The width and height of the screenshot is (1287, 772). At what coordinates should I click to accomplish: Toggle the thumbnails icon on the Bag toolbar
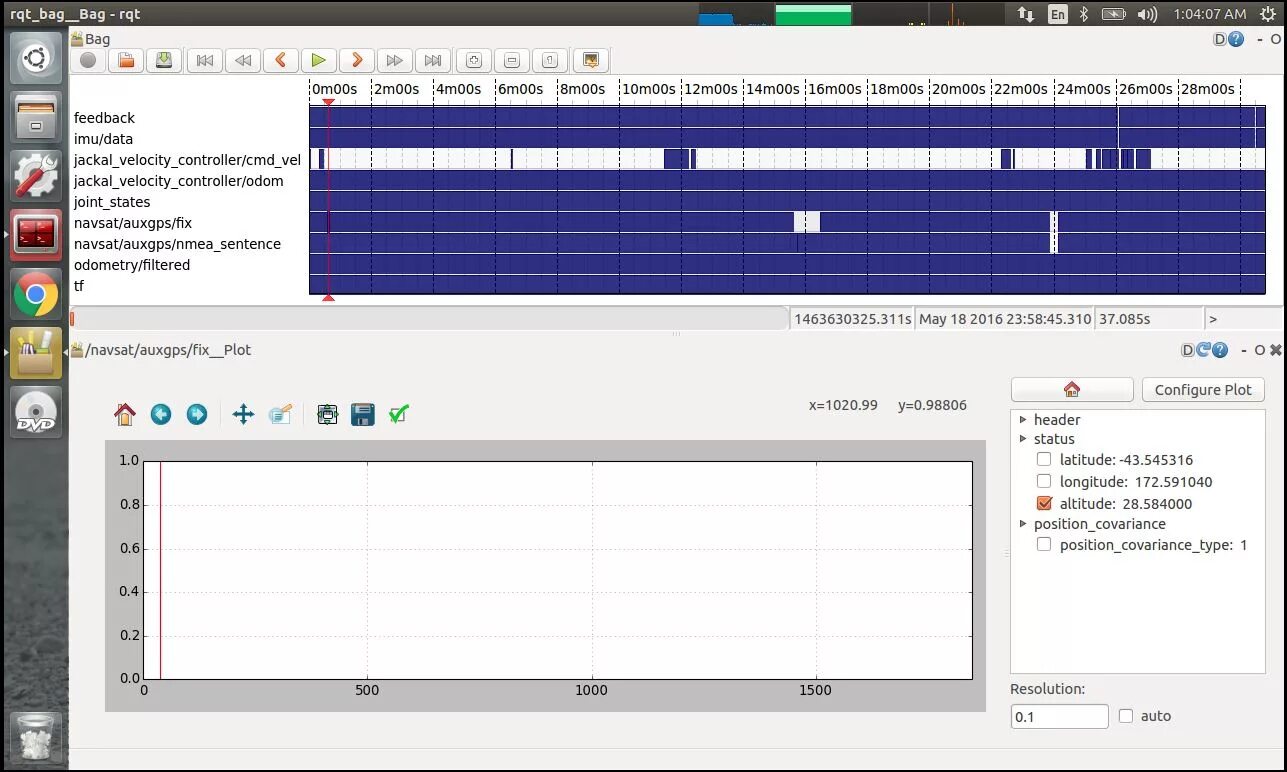coord(590,60)
